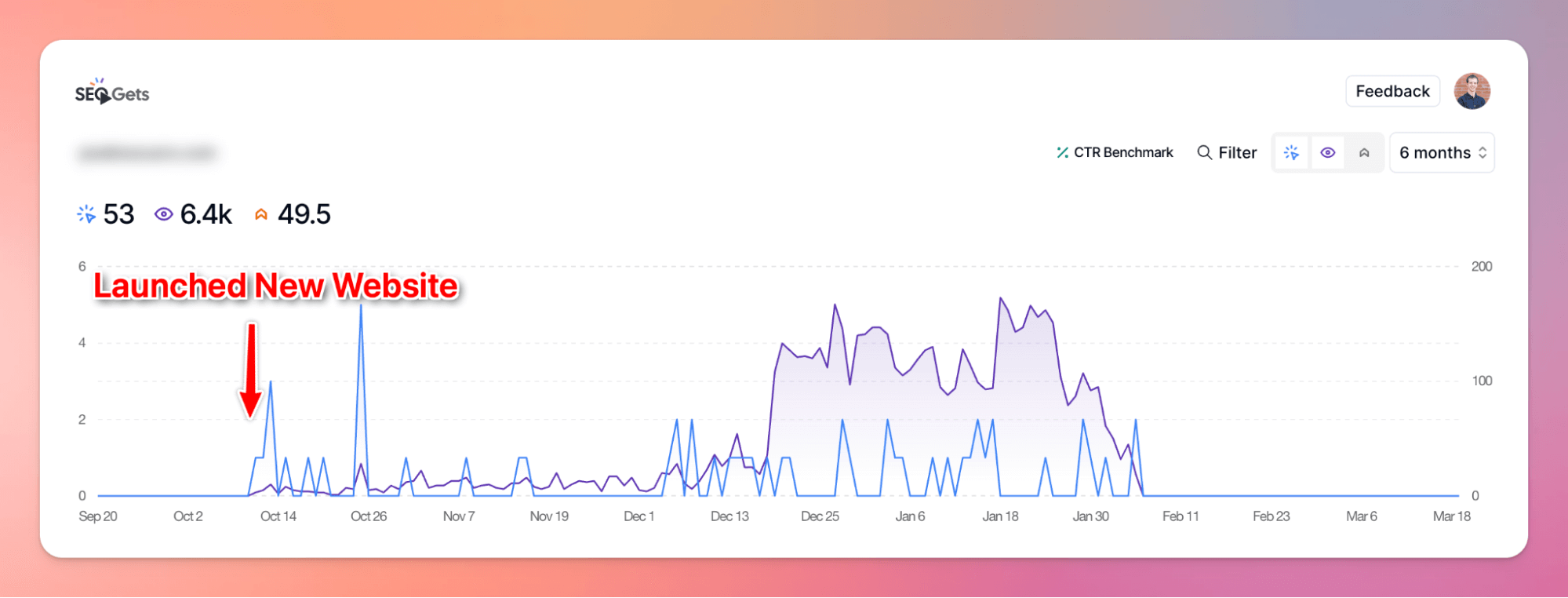Open the blurred site domain selector

[x=147, y=153]
